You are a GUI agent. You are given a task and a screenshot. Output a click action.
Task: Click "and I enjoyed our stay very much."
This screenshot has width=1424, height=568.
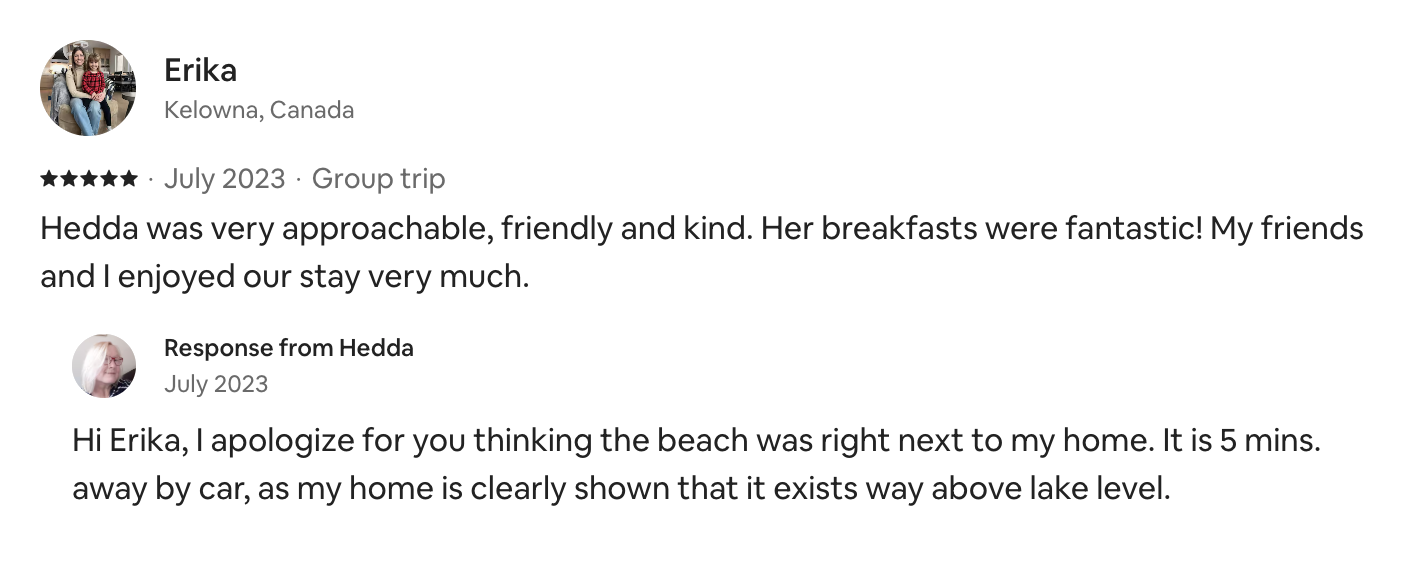click(x=284, y=276)
